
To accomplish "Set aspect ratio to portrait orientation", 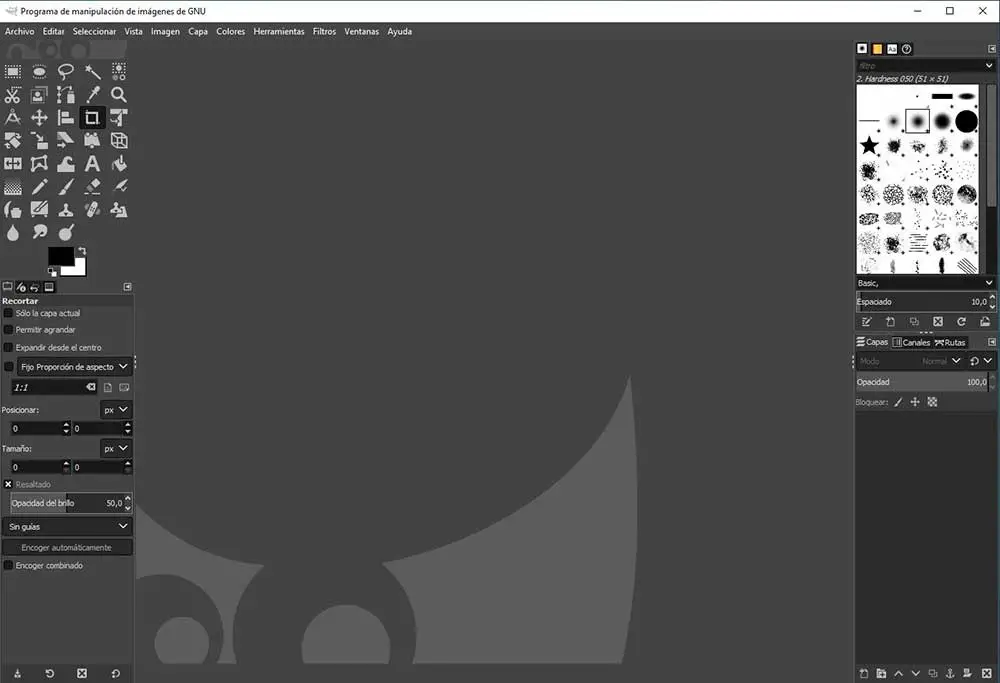I will (108, 387).
